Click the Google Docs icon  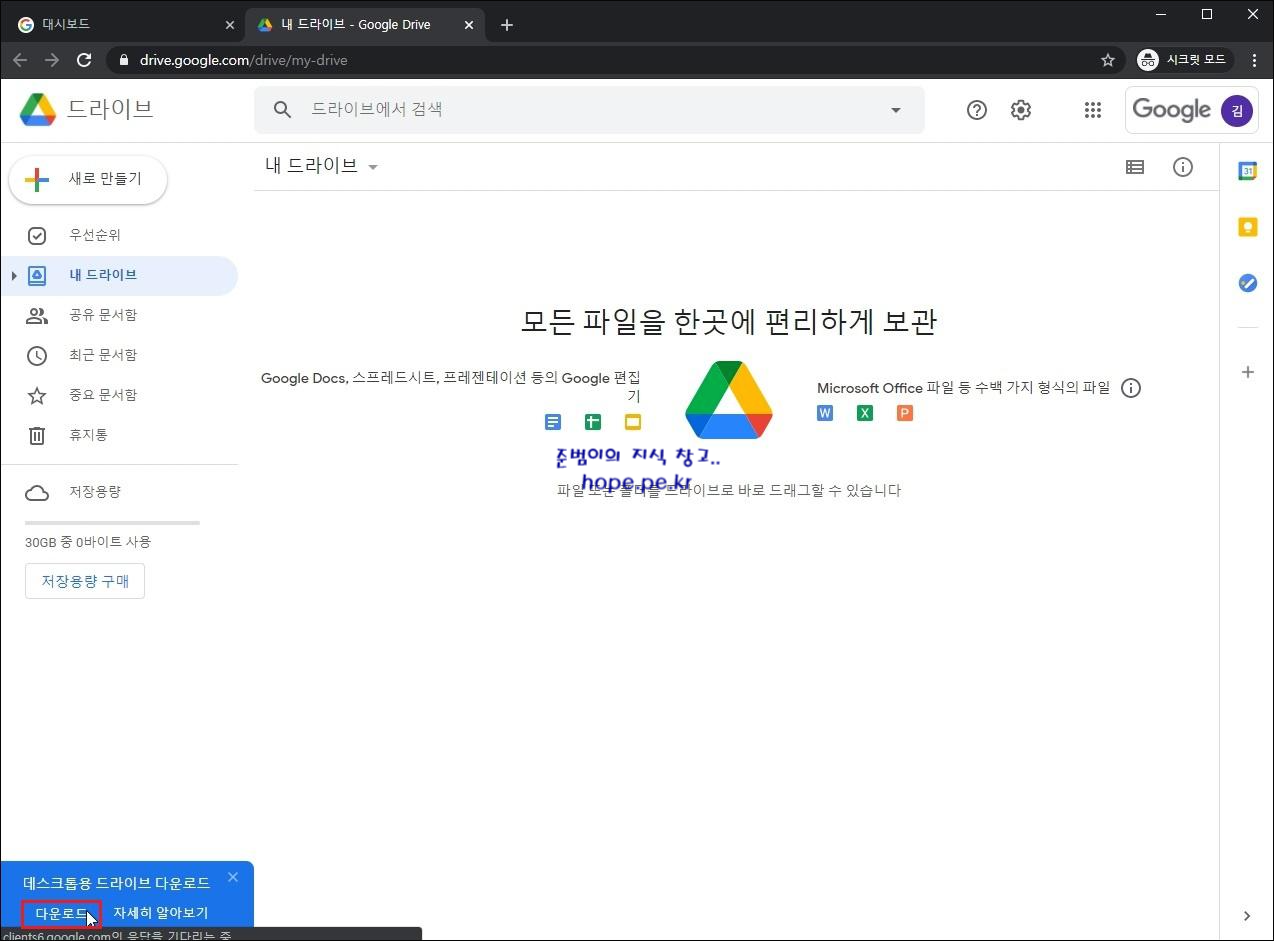[553, 422]
